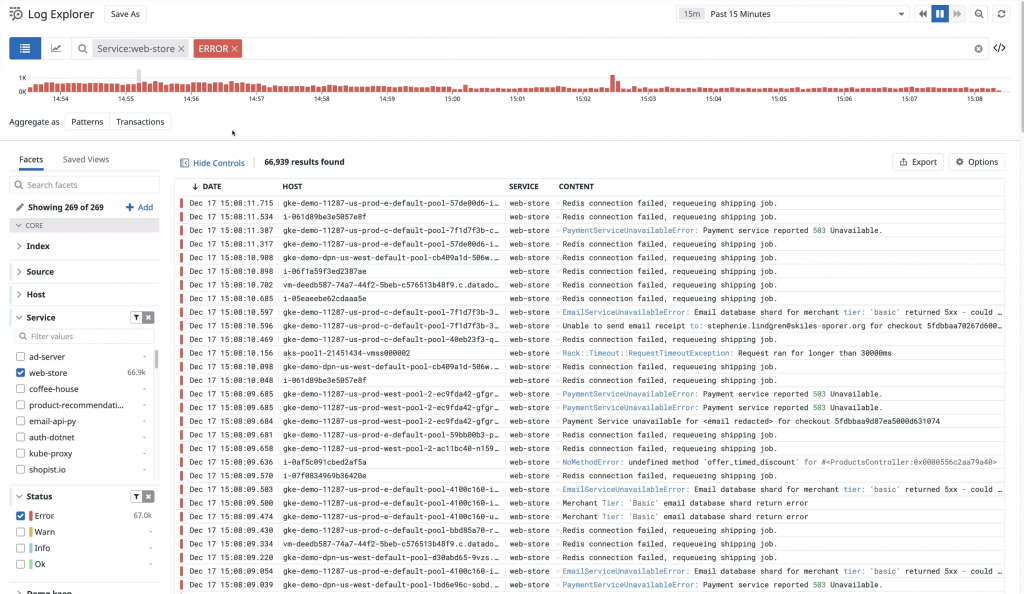Clear the search query with the circular x icon
Image resolution: width=1024 pixels, height=594 pixels.
[x=980, y=46]
